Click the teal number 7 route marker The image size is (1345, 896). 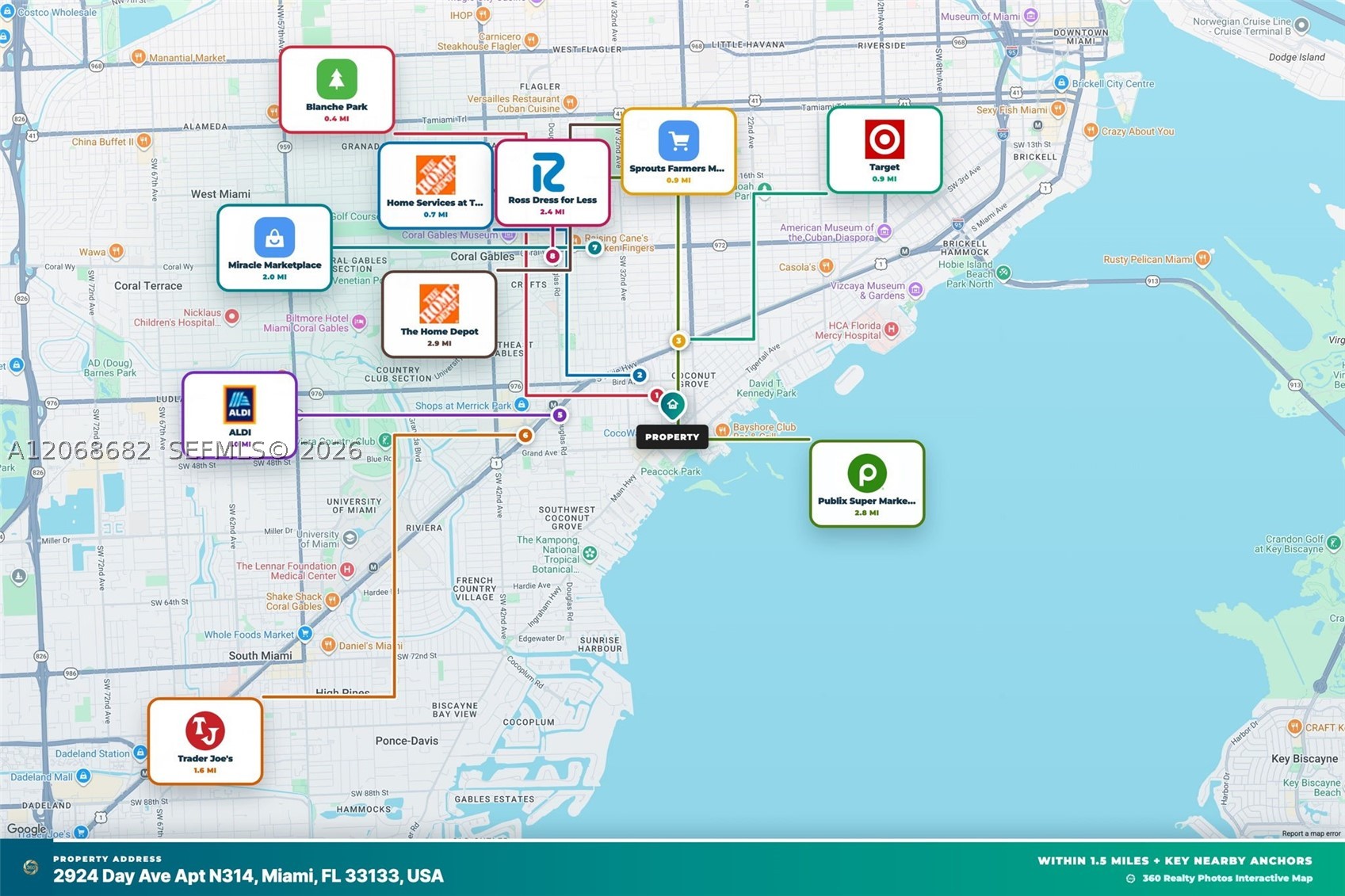594,248
